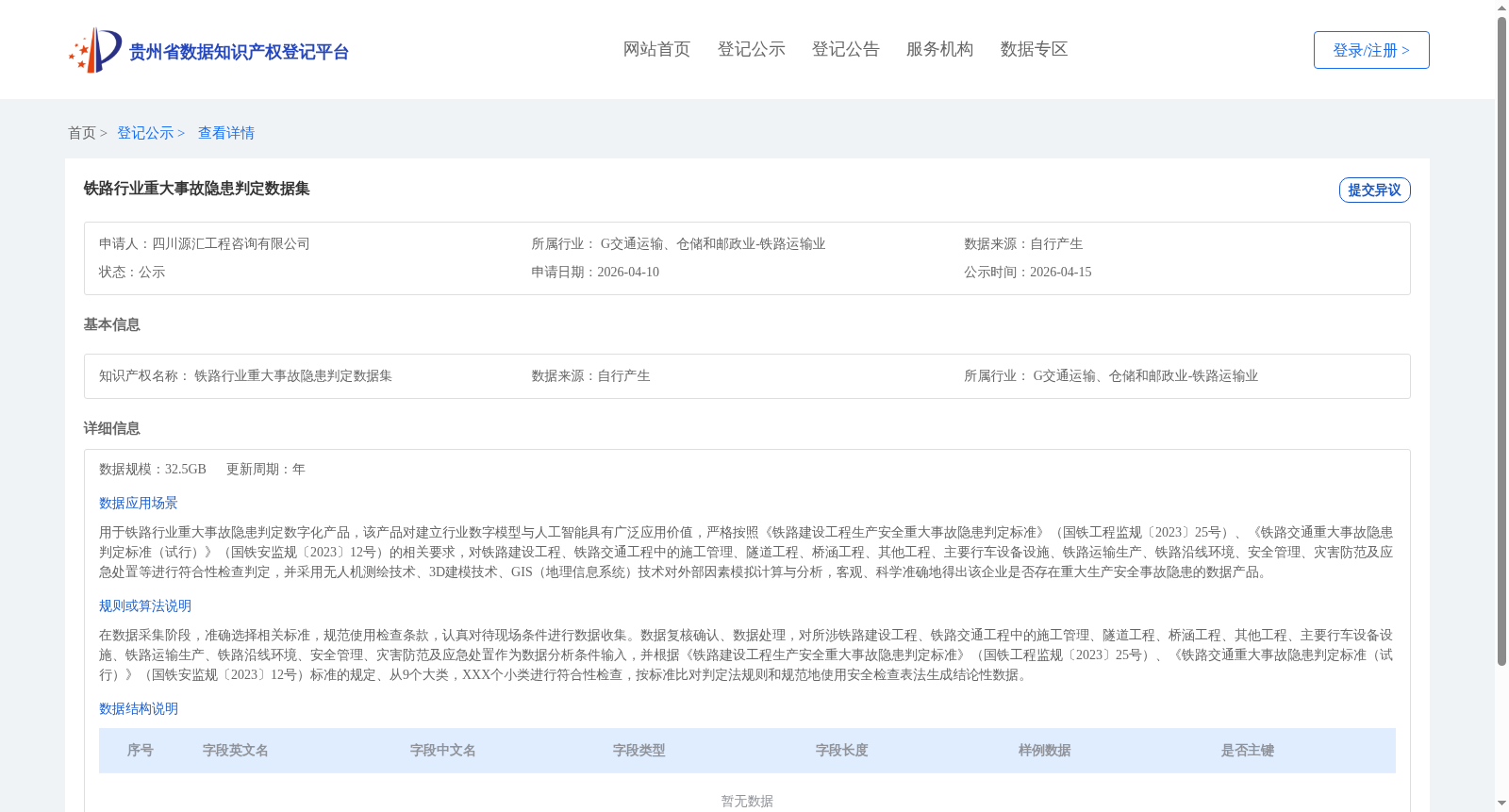Image resolution: width=1509 pixels, height=812 pixels.
Task: Click the platform logo icon
Action: click(x=95, y=50)
